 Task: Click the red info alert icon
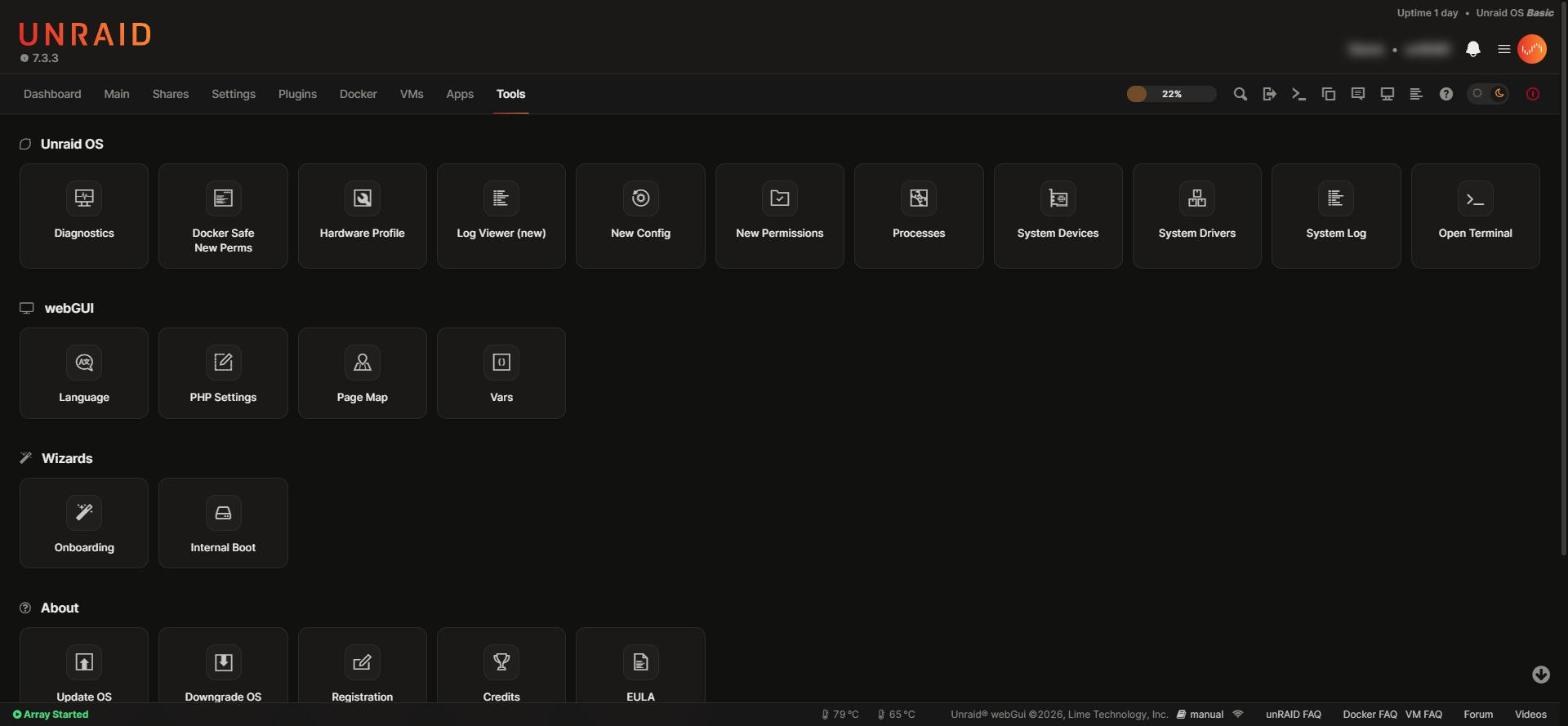click(1532, 94)
